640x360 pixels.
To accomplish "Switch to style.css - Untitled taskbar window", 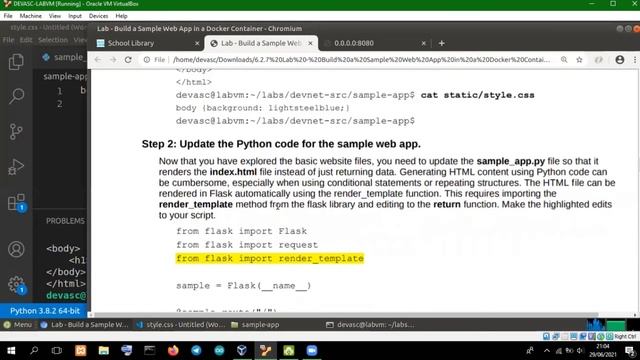I will pyautogui.click(x=180, y=325).
